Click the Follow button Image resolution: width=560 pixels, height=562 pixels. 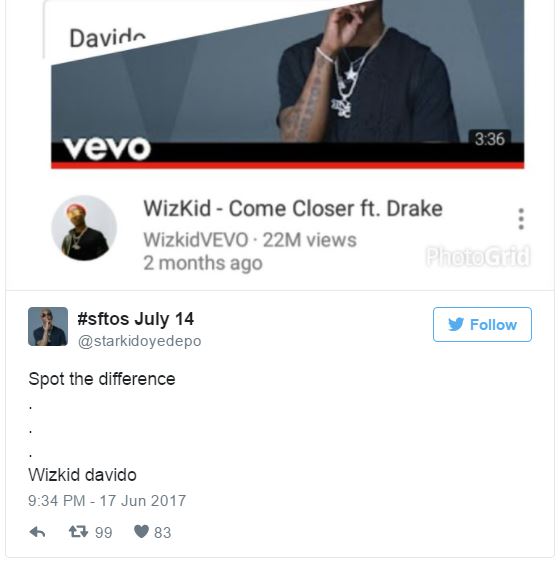click(482, 325)
